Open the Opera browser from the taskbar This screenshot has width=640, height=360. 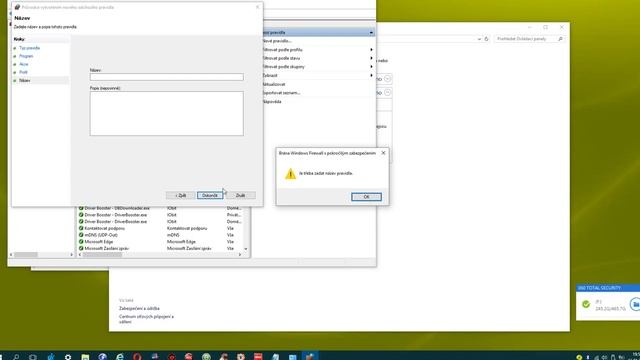pyautogui.click(x=137, y=357)
